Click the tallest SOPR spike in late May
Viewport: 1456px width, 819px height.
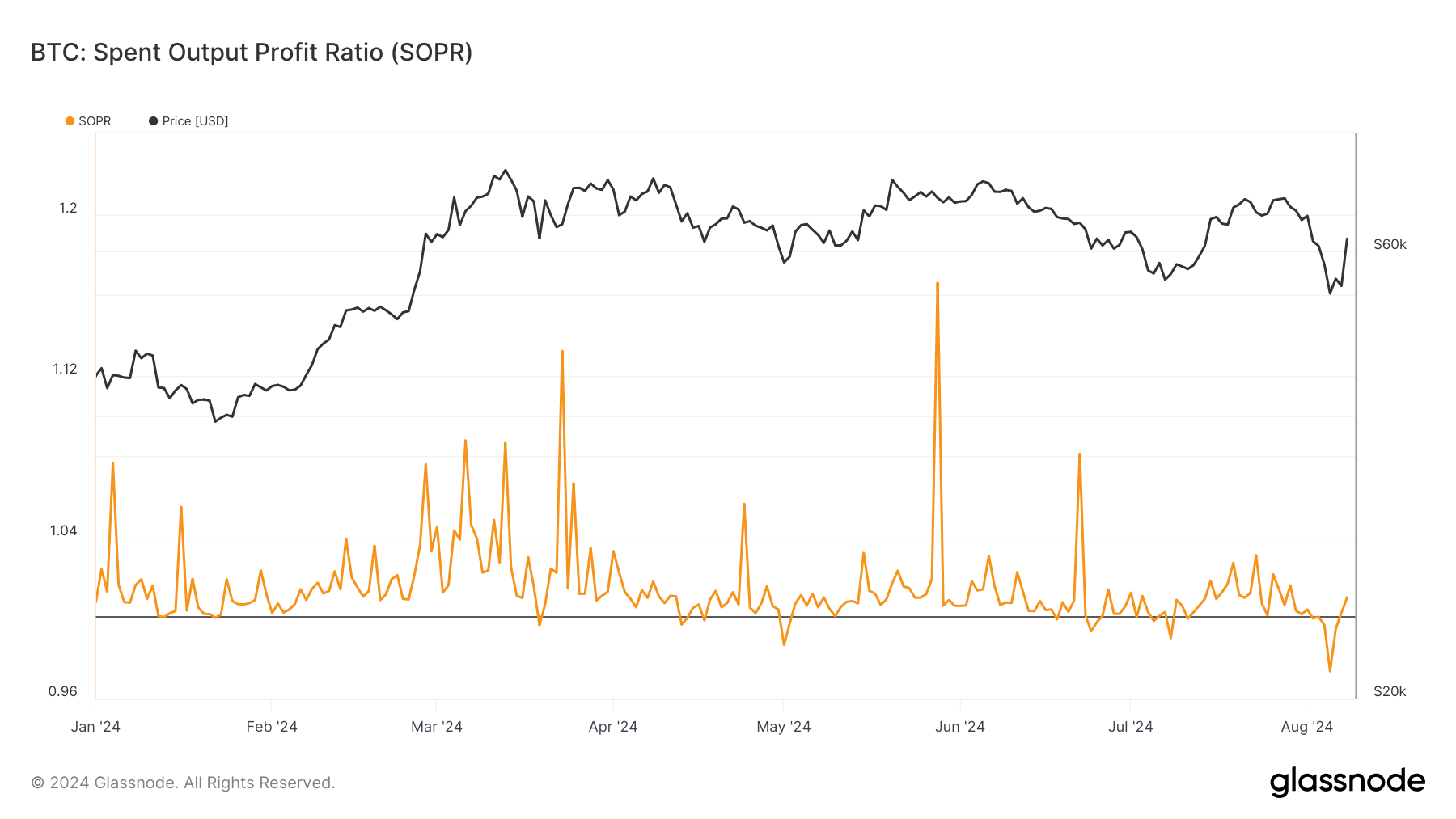[938, 284]
